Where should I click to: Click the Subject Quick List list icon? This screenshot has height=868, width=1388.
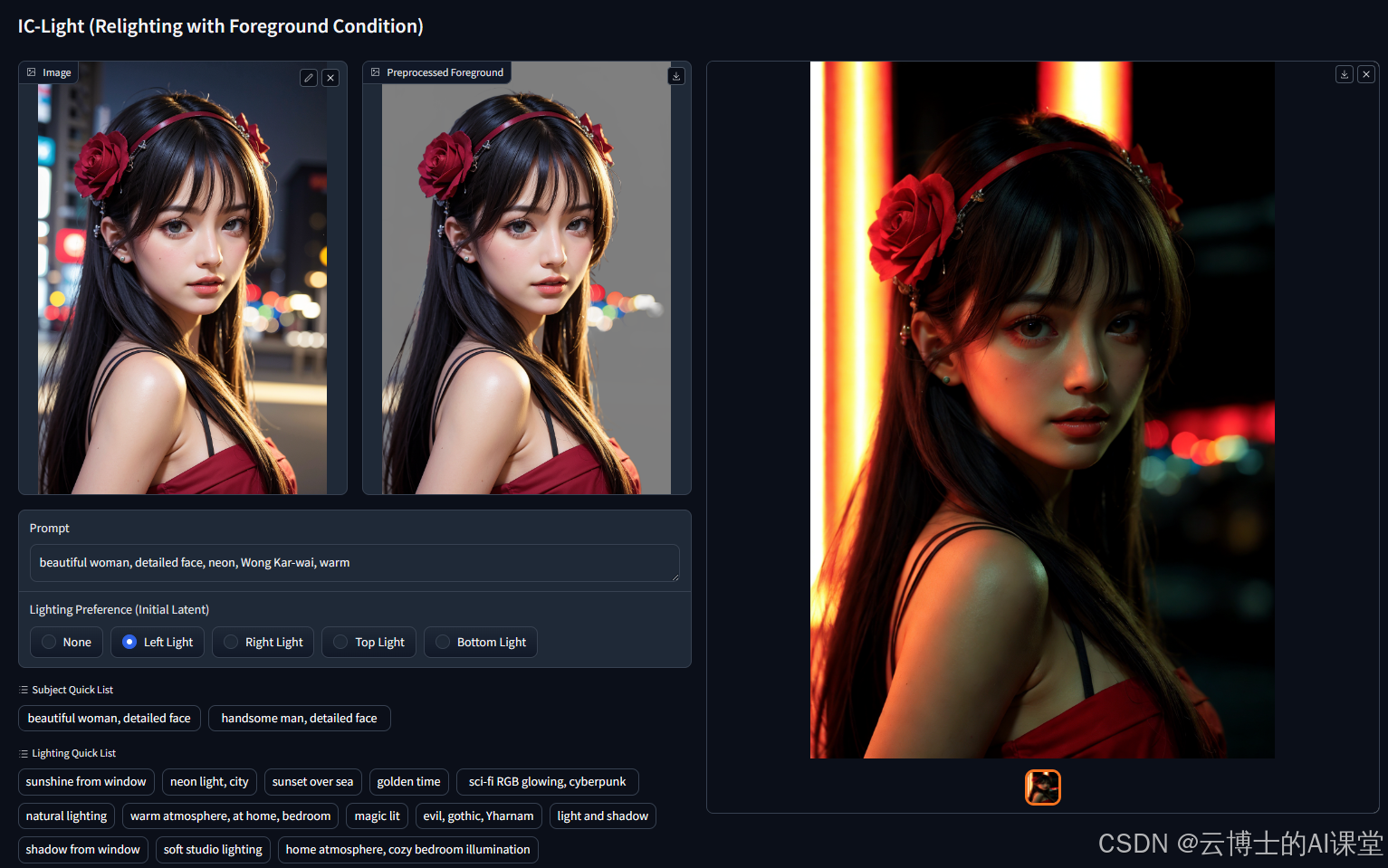[x=23, y=689]
